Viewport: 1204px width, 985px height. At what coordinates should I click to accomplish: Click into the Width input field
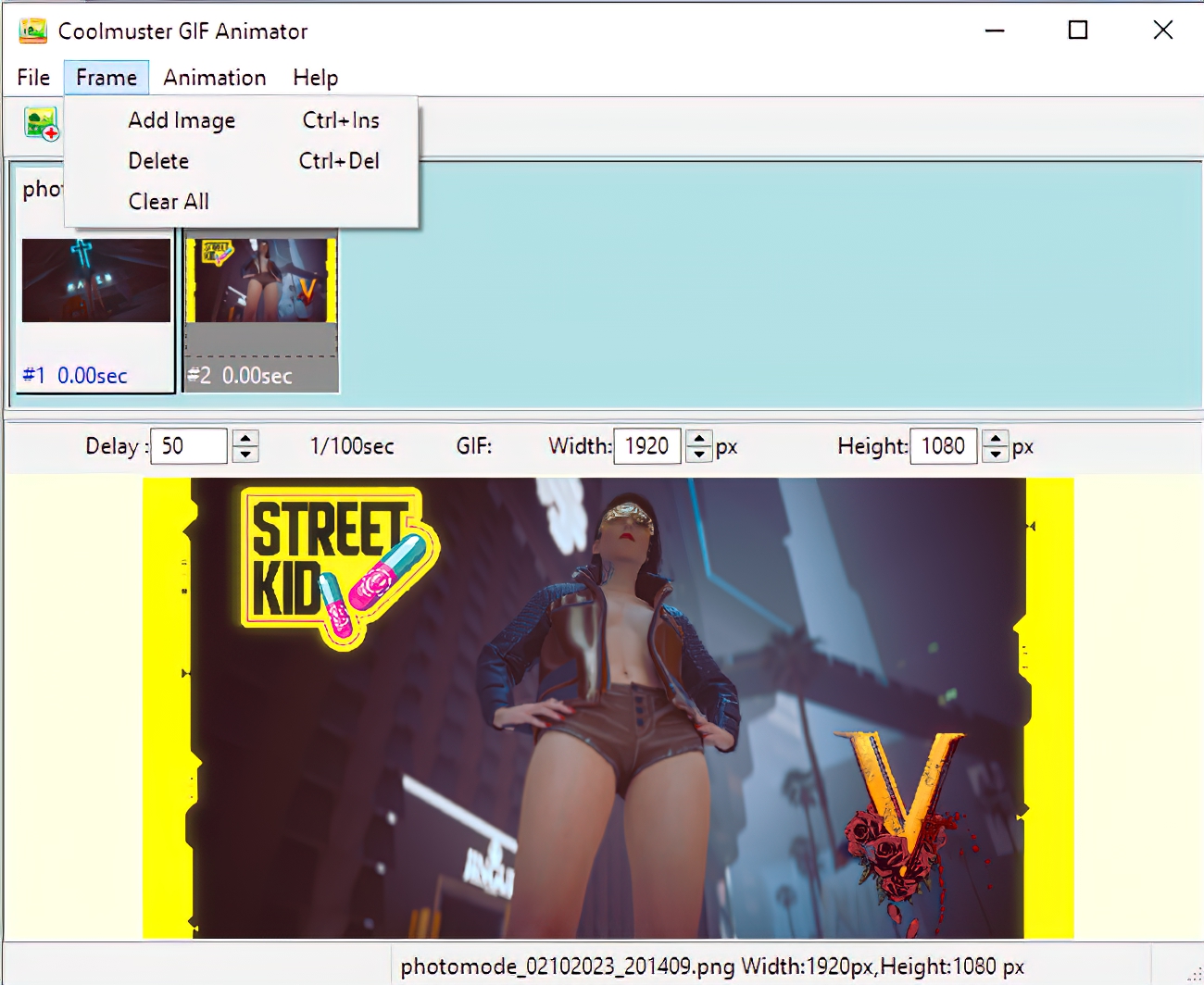(647, 446)
